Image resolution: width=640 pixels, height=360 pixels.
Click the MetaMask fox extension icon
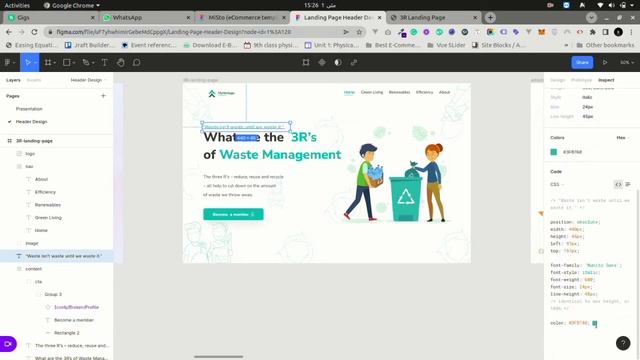click(x=542, y=32)
